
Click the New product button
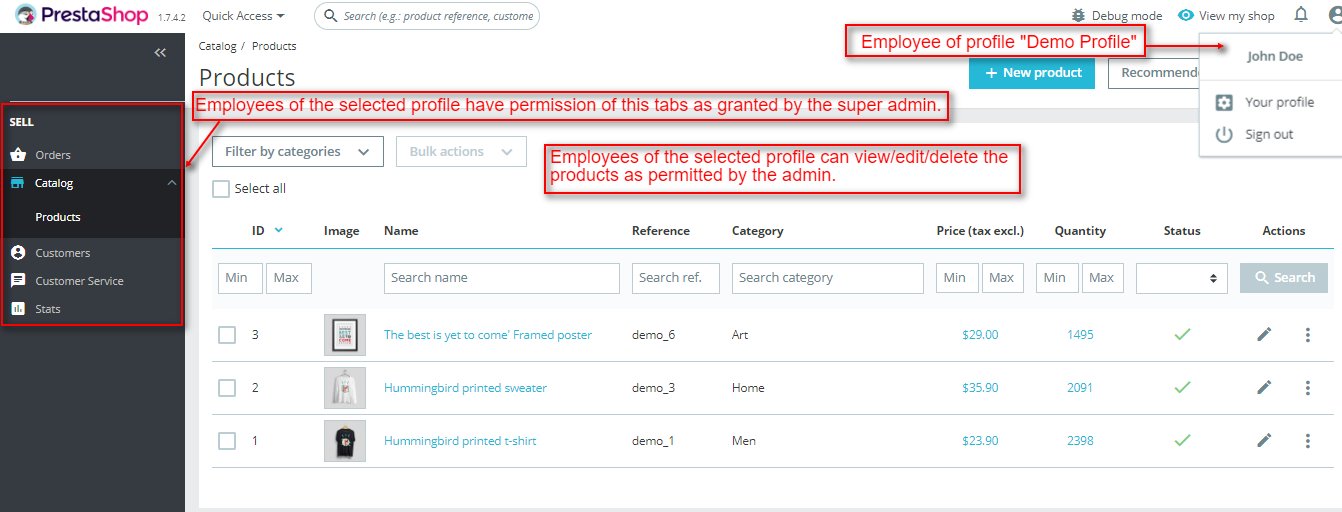tap(1032, 73)
